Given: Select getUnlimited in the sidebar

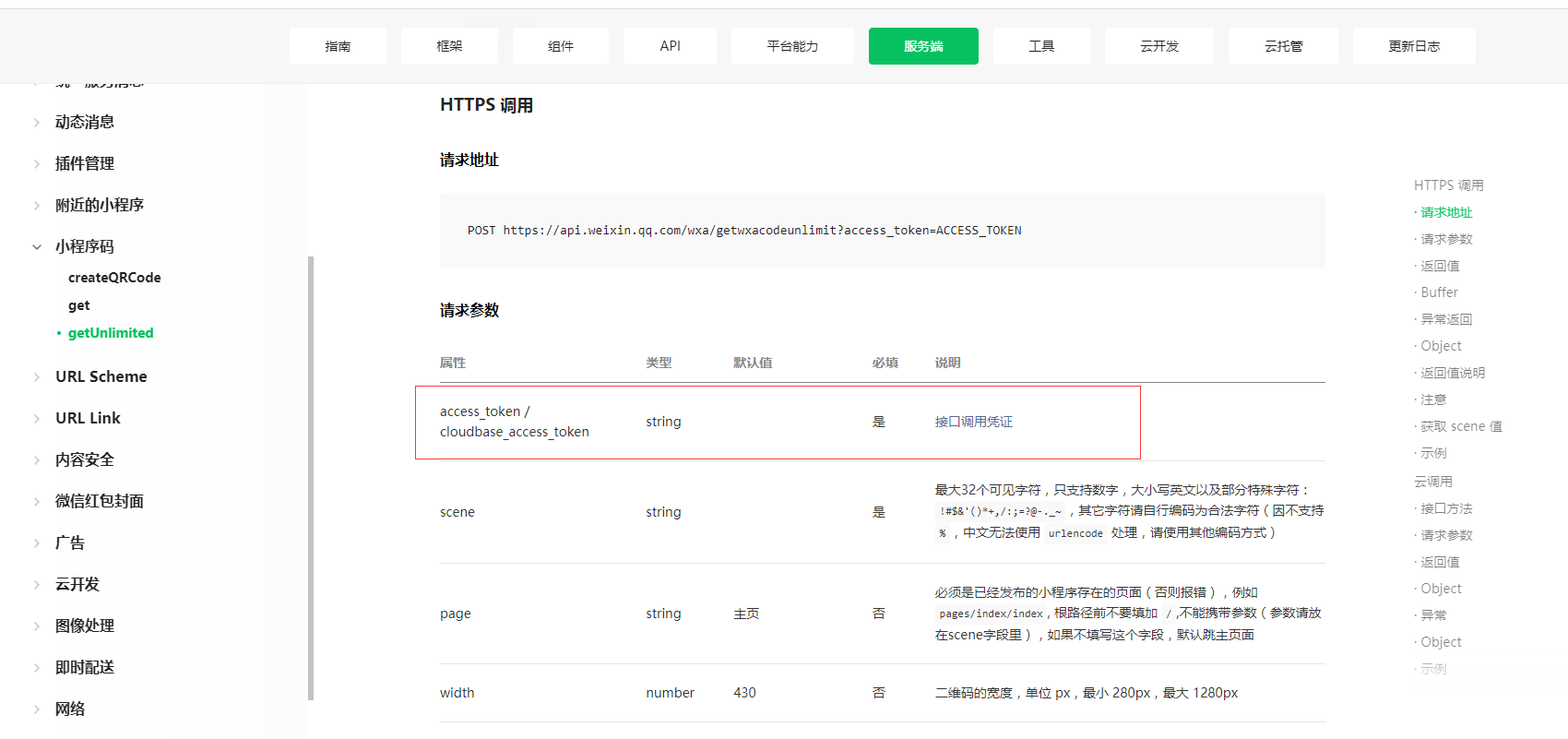Looking at the screenshot, I should click(x=111, y=333).
